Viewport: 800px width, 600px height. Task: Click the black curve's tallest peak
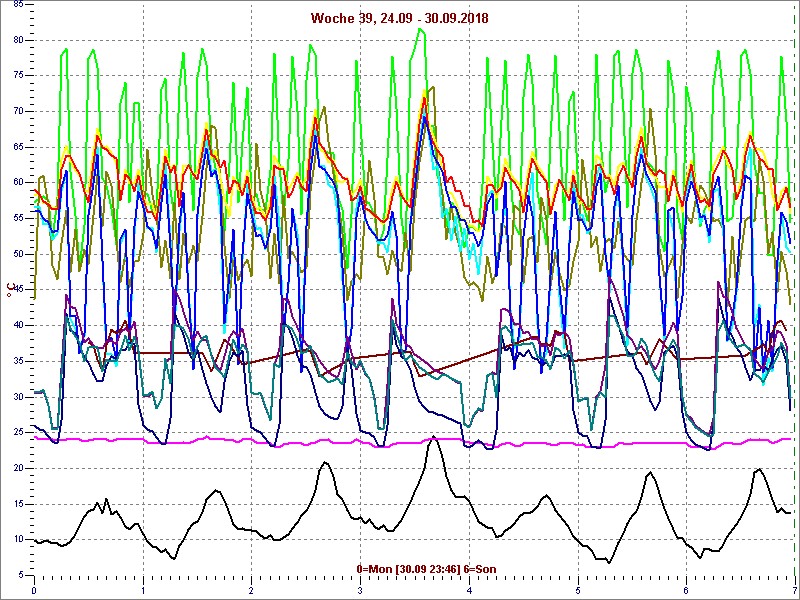[x=432, y=439]
